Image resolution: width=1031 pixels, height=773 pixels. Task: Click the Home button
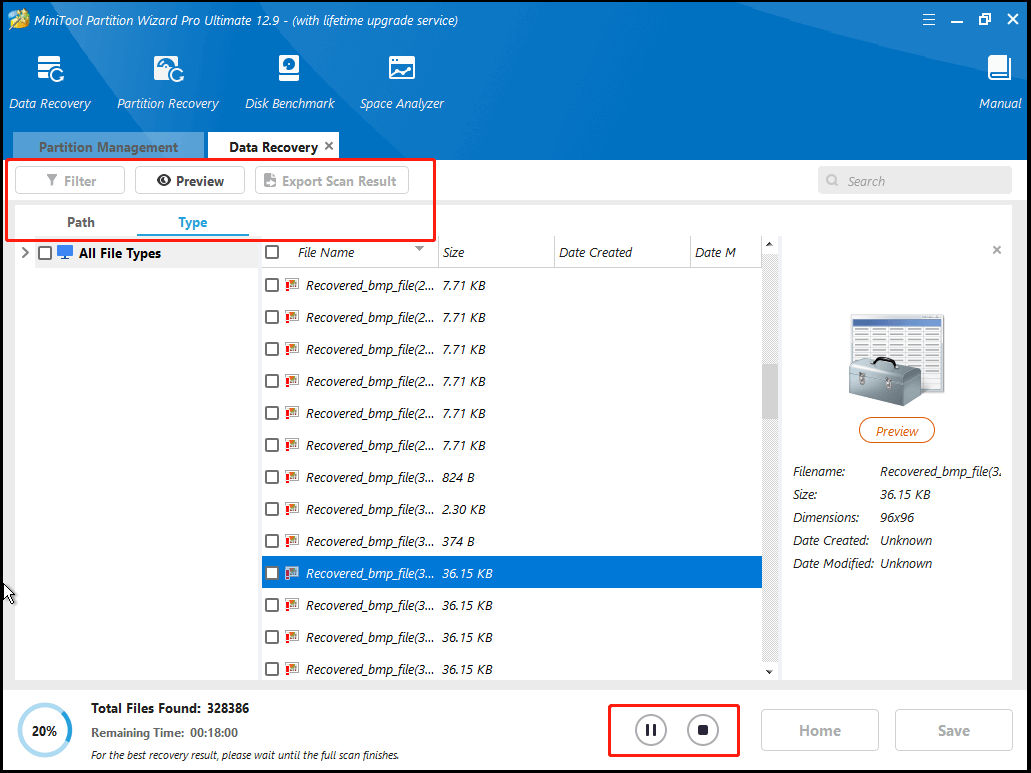click(819, 730)
